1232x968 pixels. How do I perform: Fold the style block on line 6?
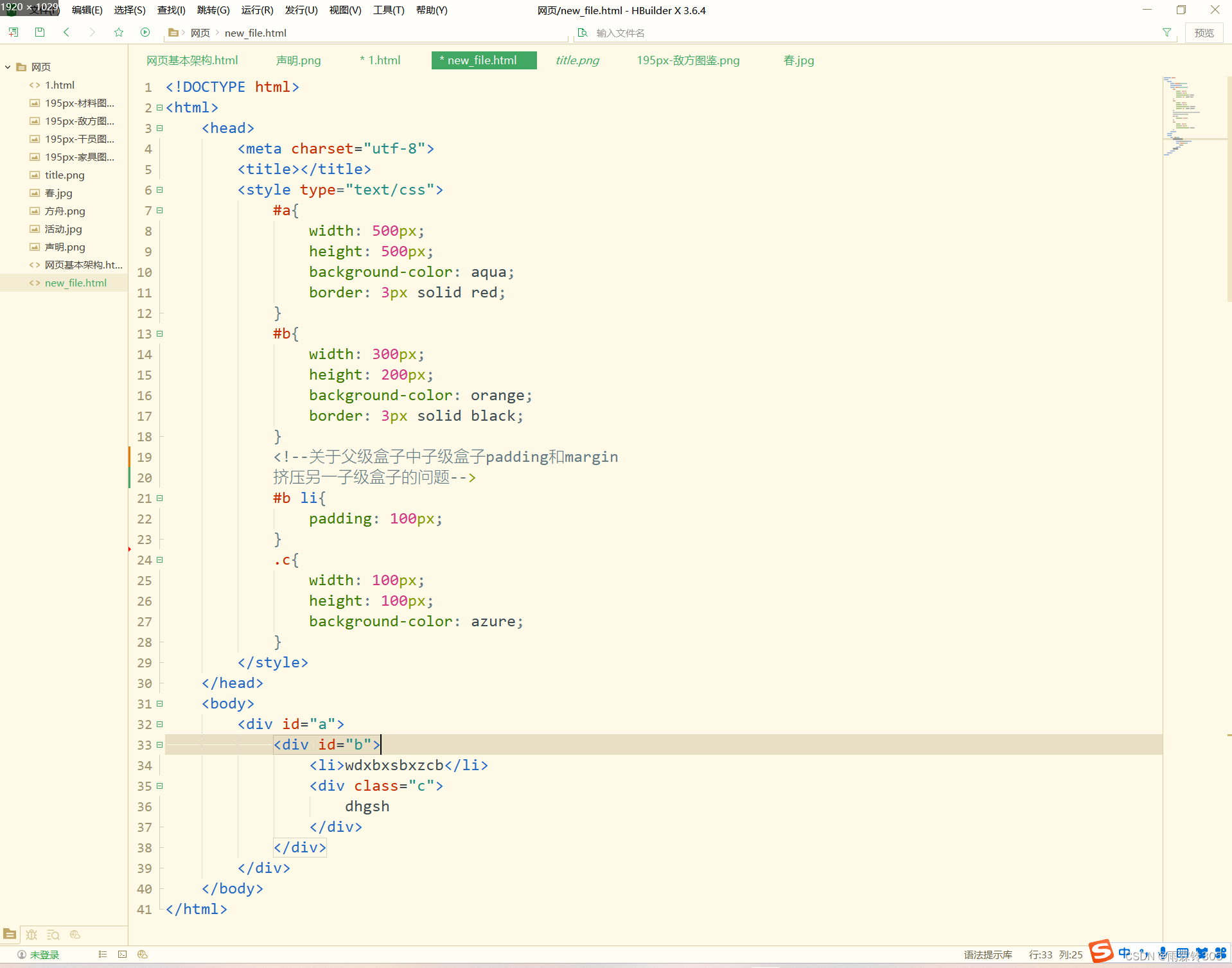[159, 190]
